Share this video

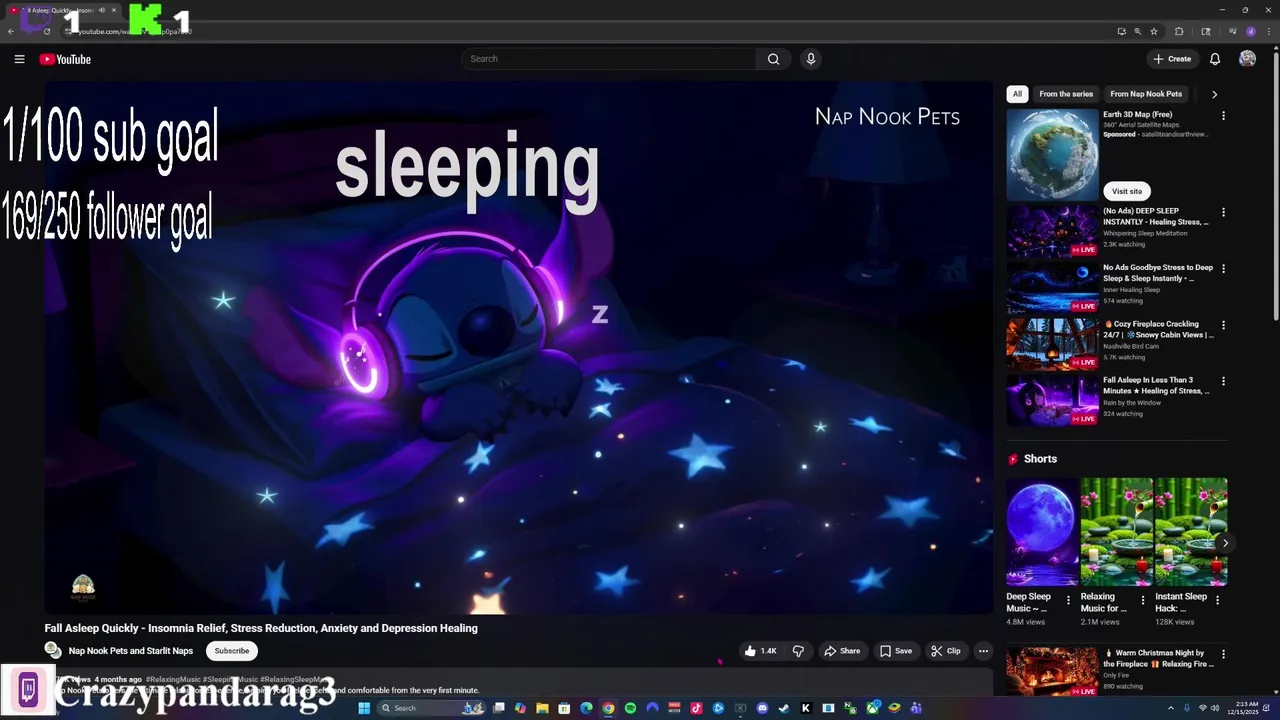pyautogui.click(x=842, y=651)
